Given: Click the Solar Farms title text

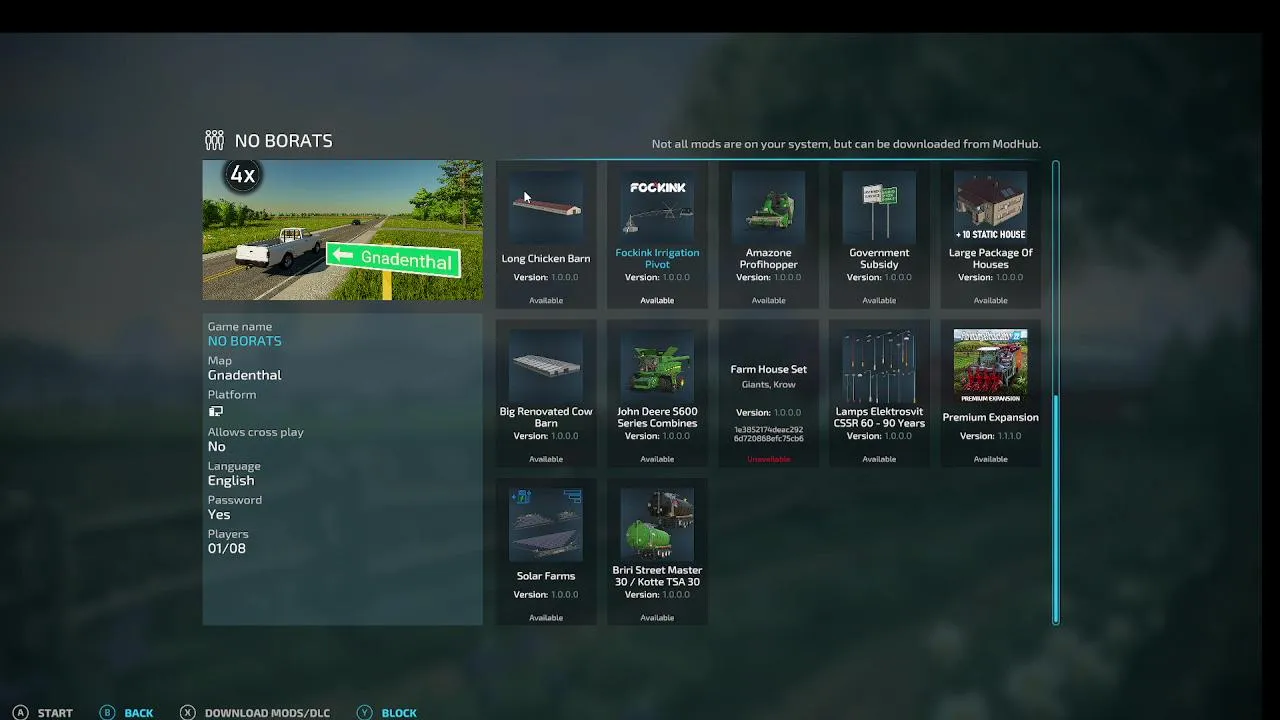Looking at the screenshot, I should click(546, 576).
